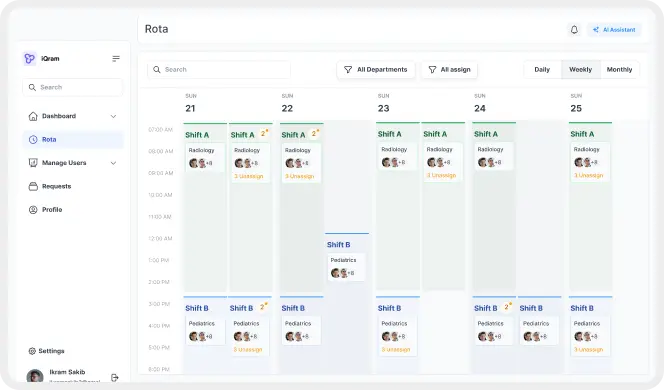664x390 pixels.
Task: Select day 24 column header
Action: pos(480,103)
